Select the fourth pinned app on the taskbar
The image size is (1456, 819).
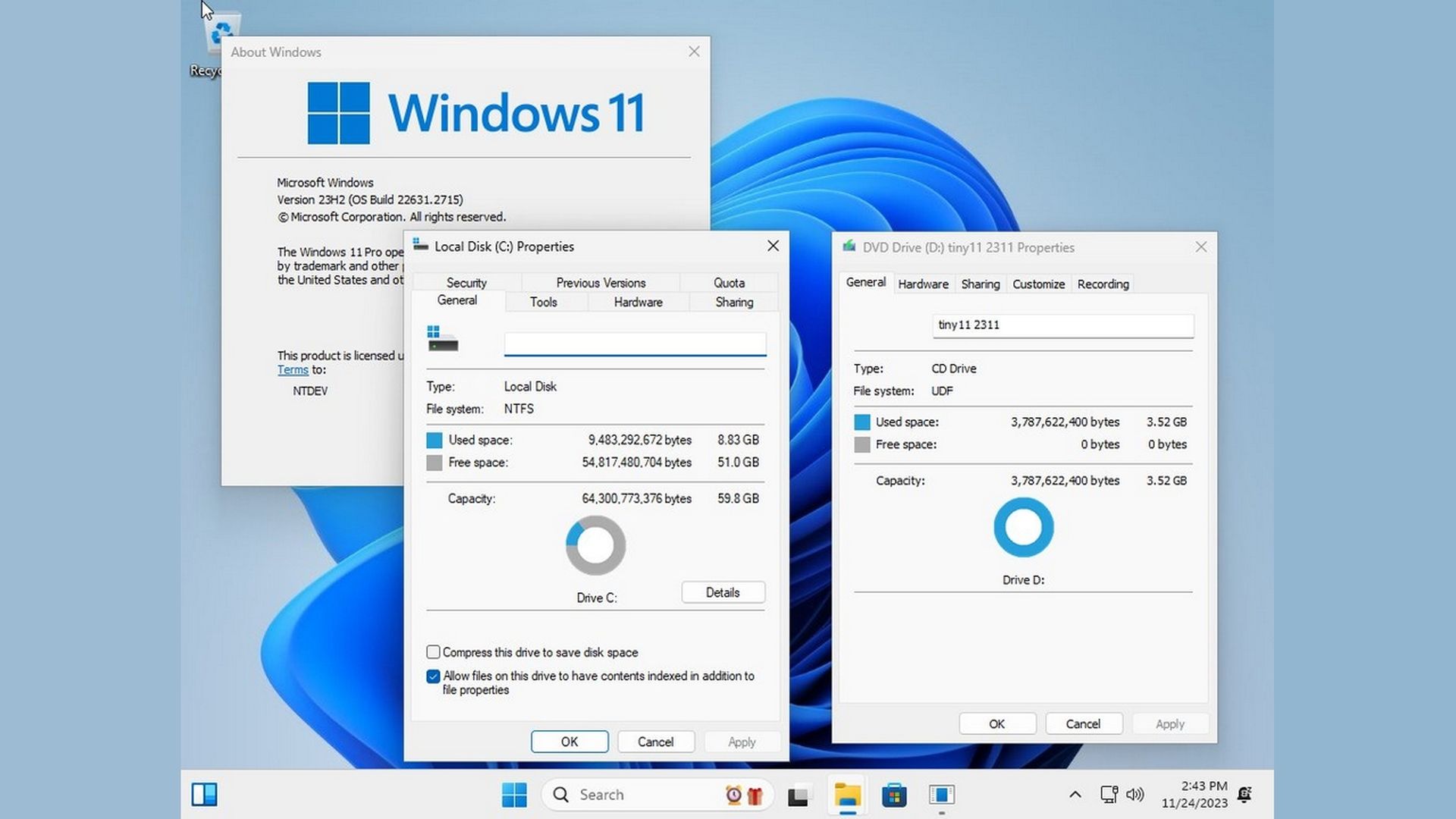point(943,794)
